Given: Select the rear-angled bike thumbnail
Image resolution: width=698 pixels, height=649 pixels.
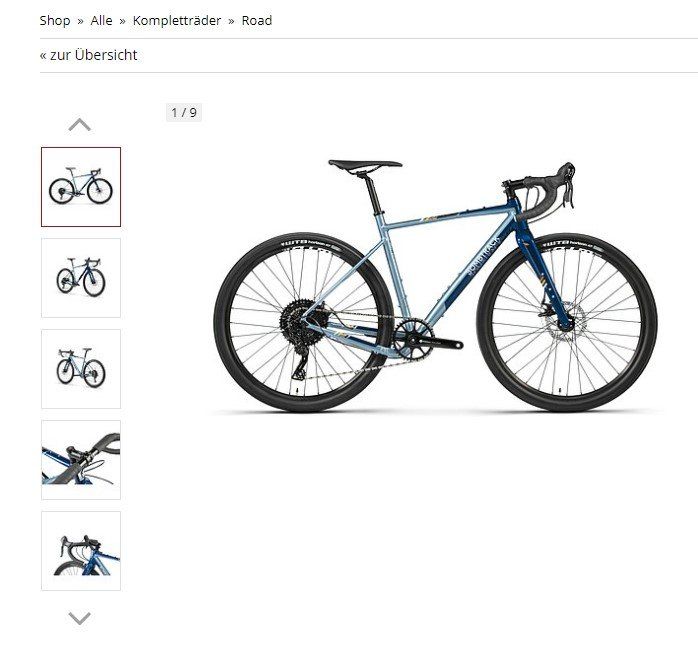Looking at the screenshot, I should click(x=81, y=369).
